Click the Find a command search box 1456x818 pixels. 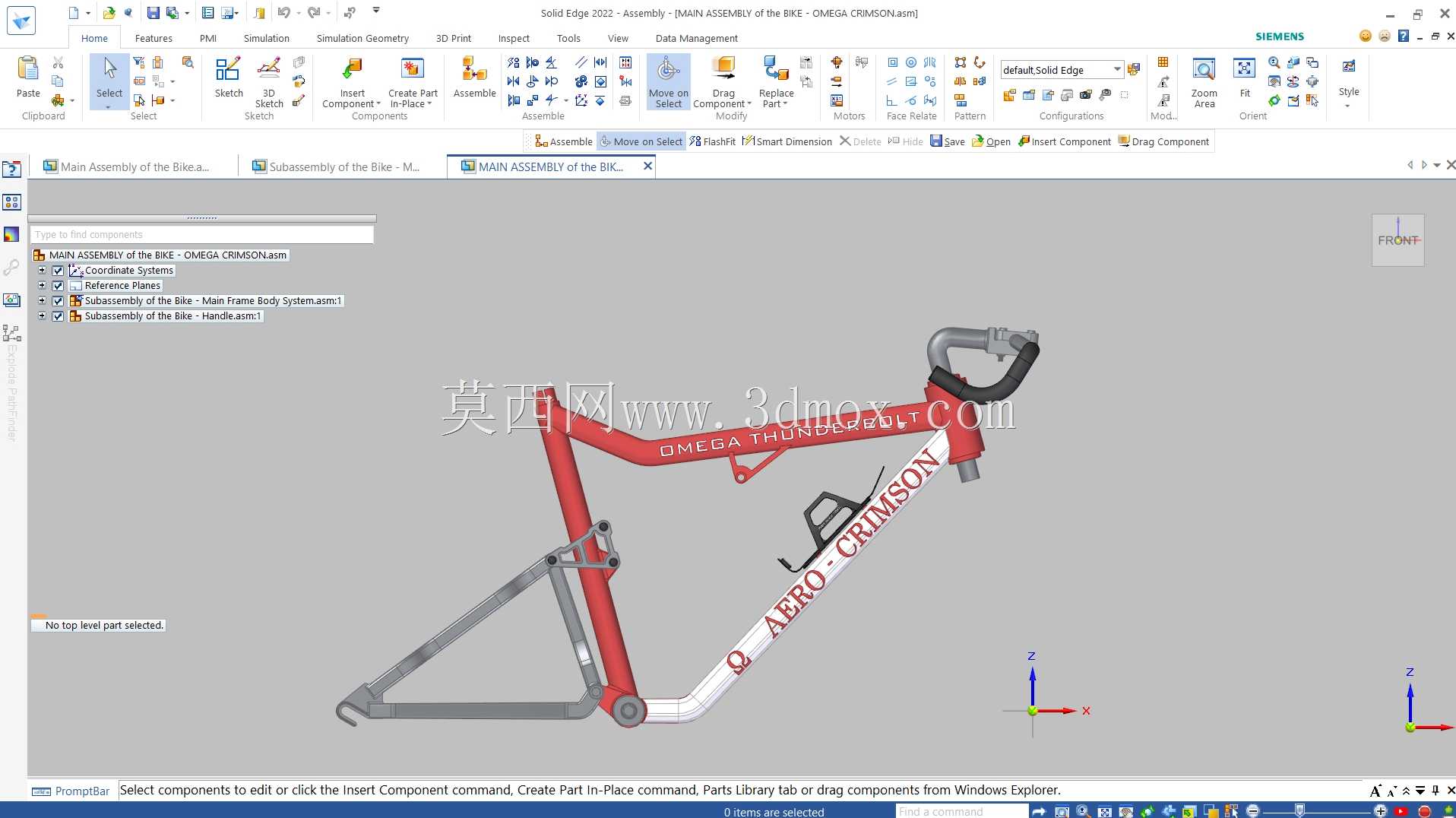click(x=961, y=811)
